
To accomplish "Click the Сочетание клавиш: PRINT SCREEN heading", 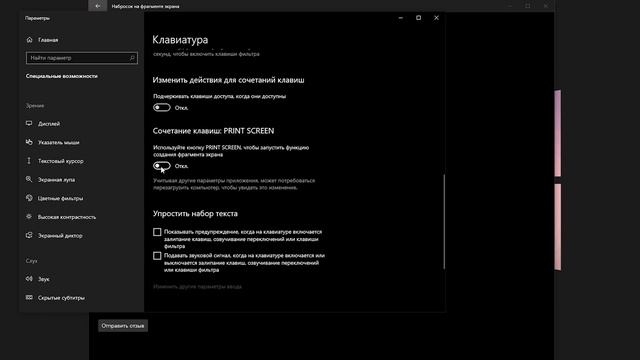I will [213, 131].
